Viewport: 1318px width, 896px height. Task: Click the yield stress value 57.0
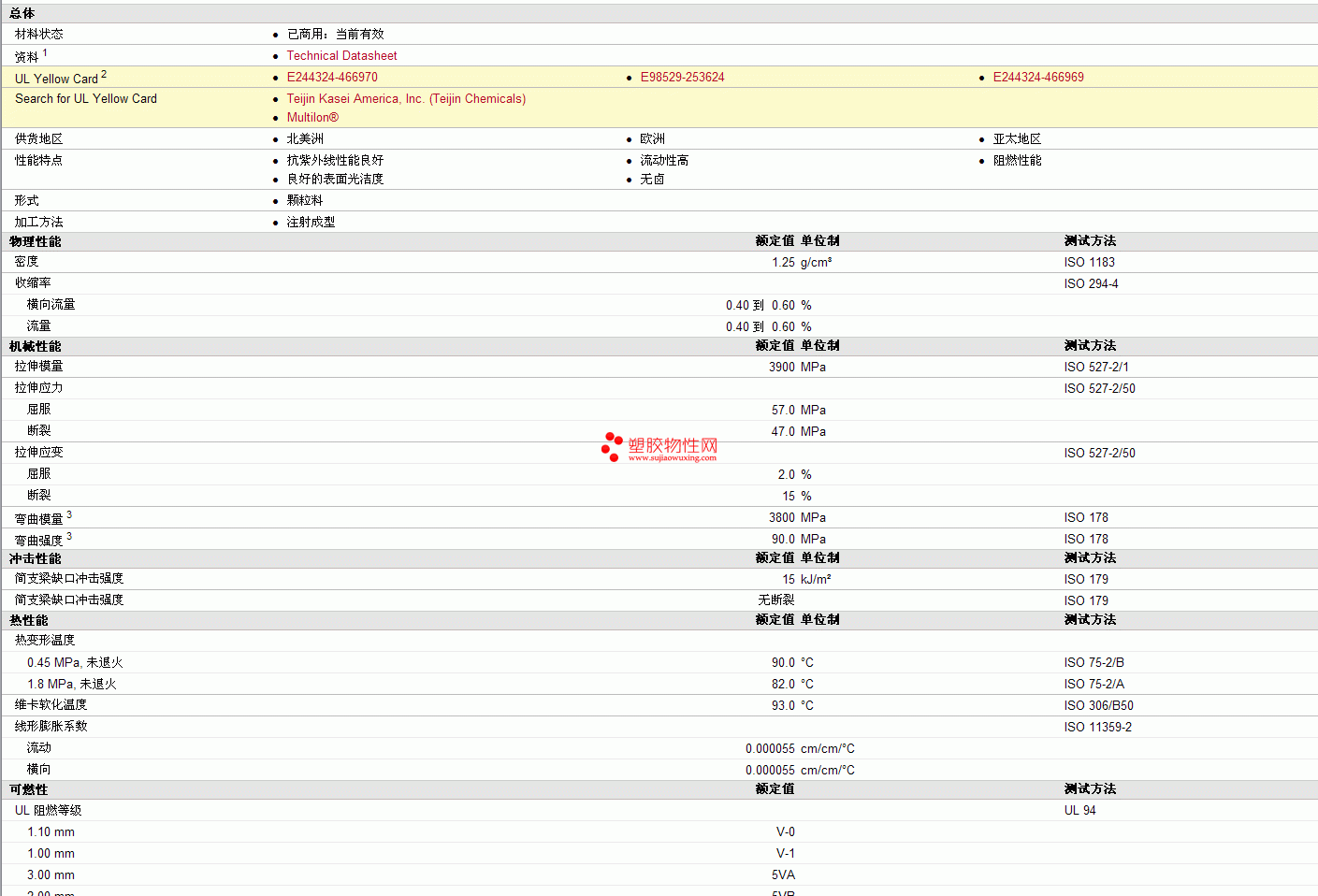tap(783, 411)
